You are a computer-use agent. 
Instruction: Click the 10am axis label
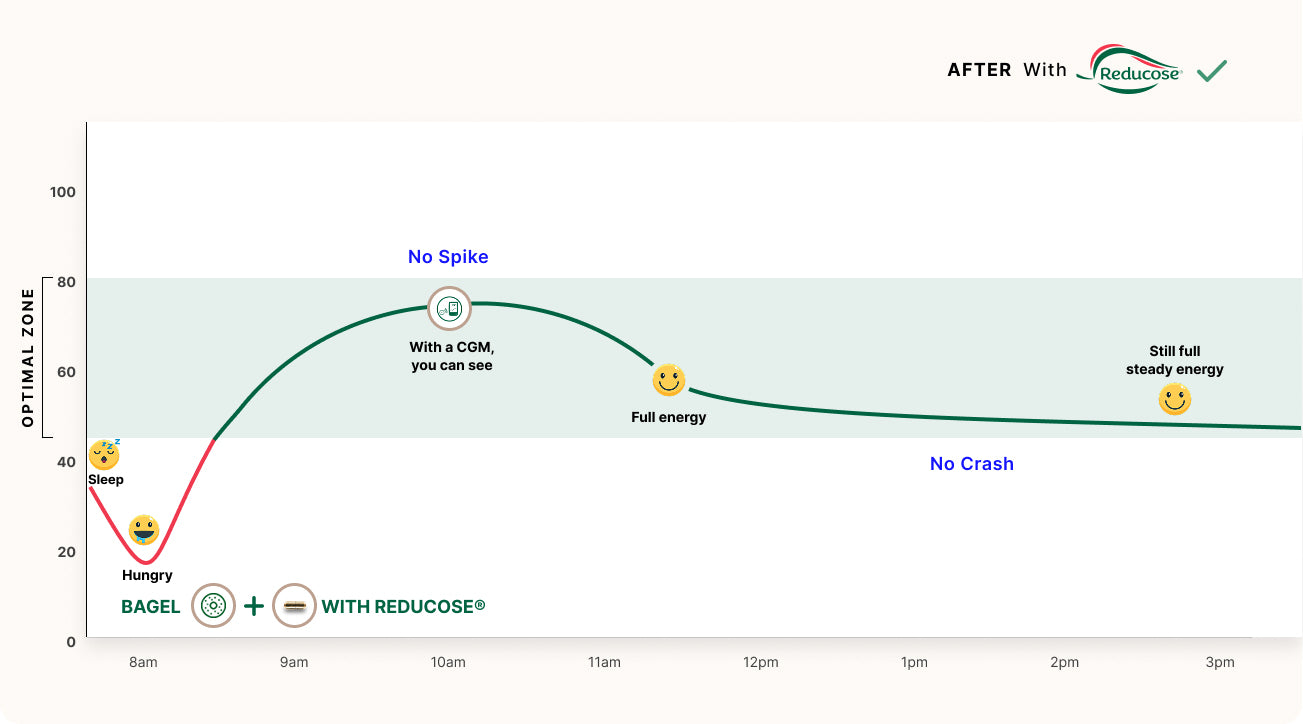[x=448, y=662]
